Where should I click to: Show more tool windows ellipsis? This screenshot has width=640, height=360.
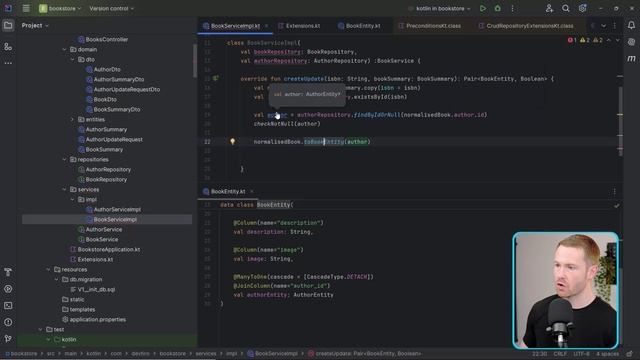[8, 63]
